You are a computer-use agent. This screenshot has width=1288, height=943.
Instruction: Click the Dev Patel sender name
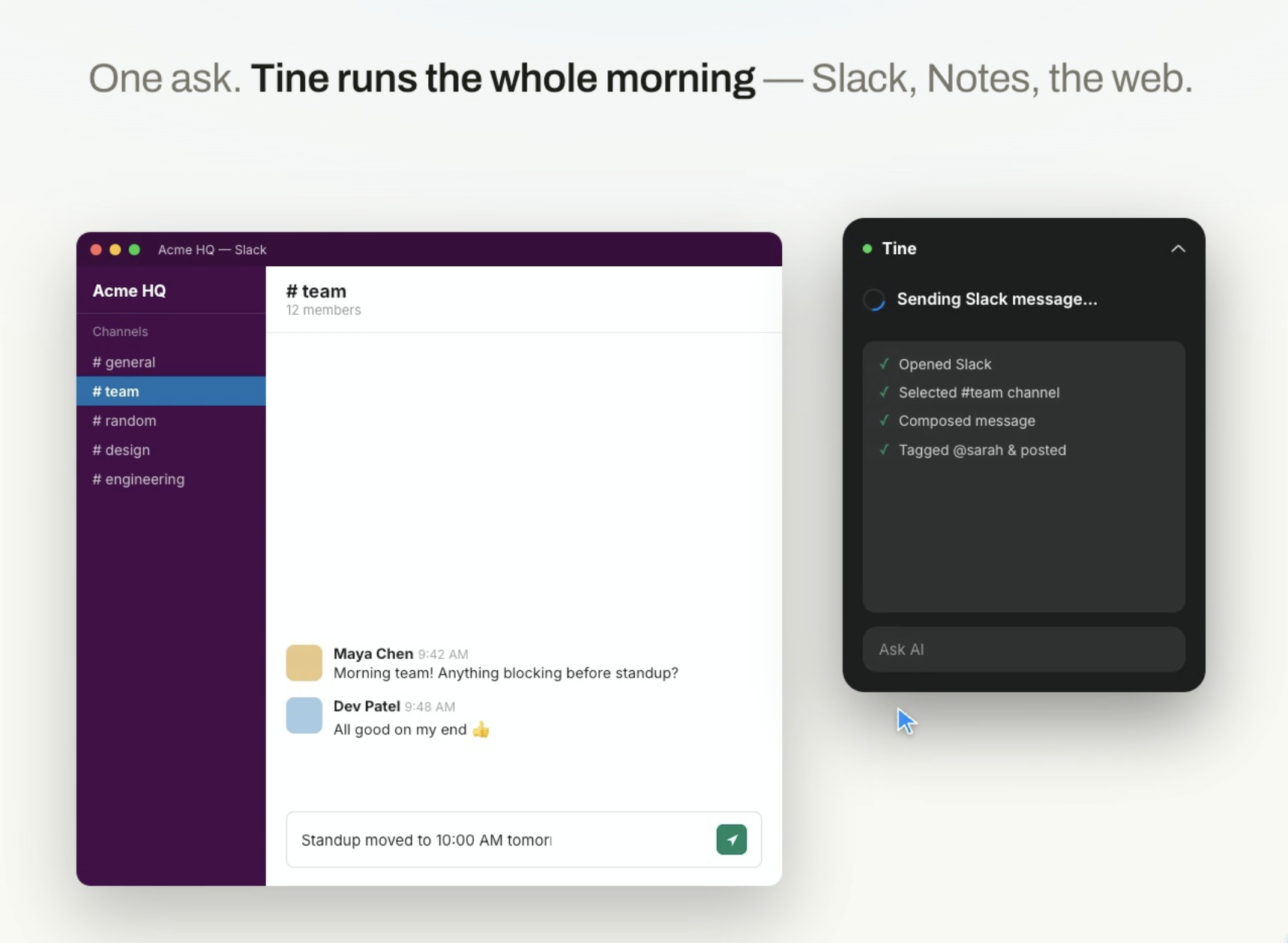click(x=367, y=706)
